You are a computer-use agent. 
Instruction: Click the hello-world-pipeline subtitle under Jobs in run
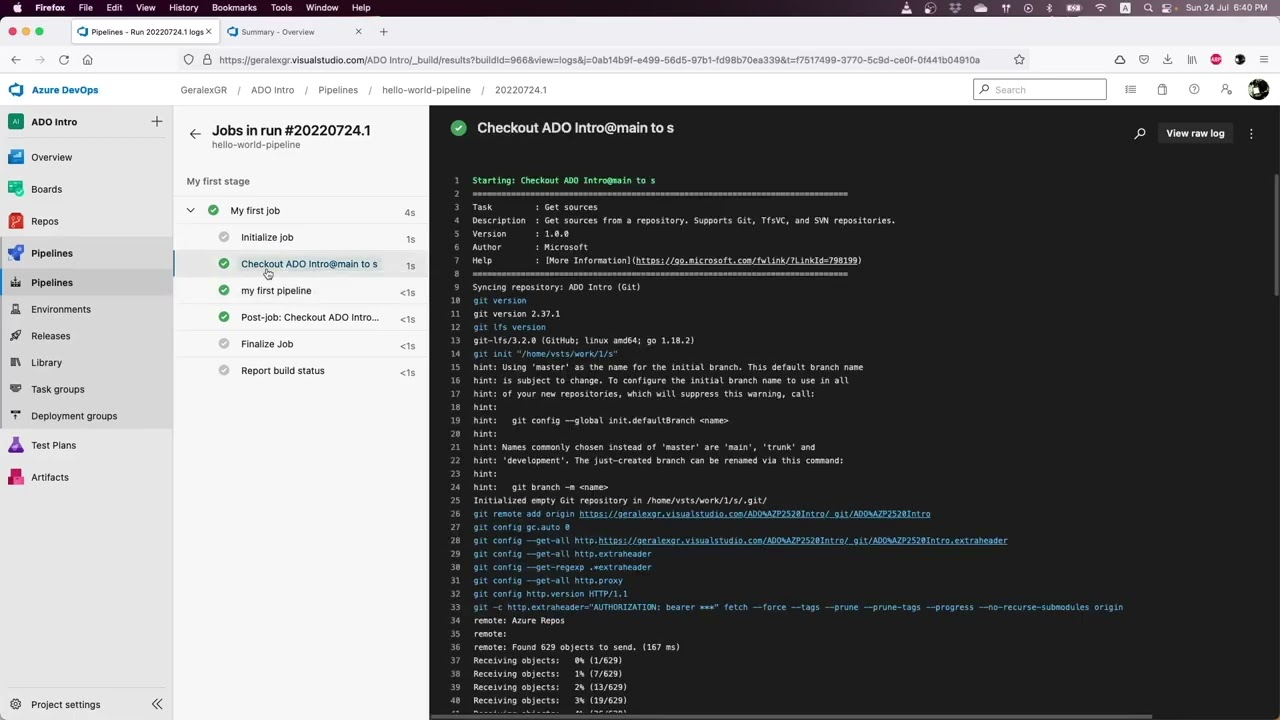point(256,145)
